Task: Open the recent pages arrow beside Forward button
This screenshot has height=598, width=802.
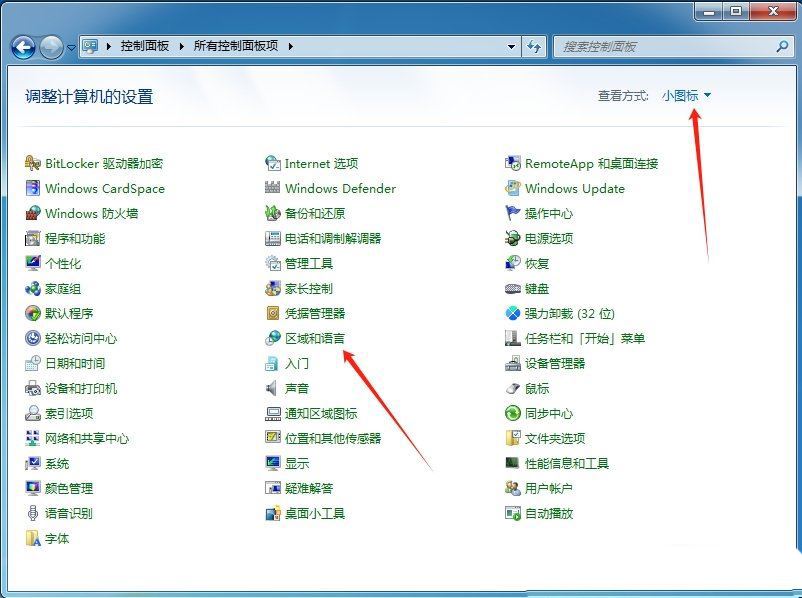Action: click(x=71, y=48)
